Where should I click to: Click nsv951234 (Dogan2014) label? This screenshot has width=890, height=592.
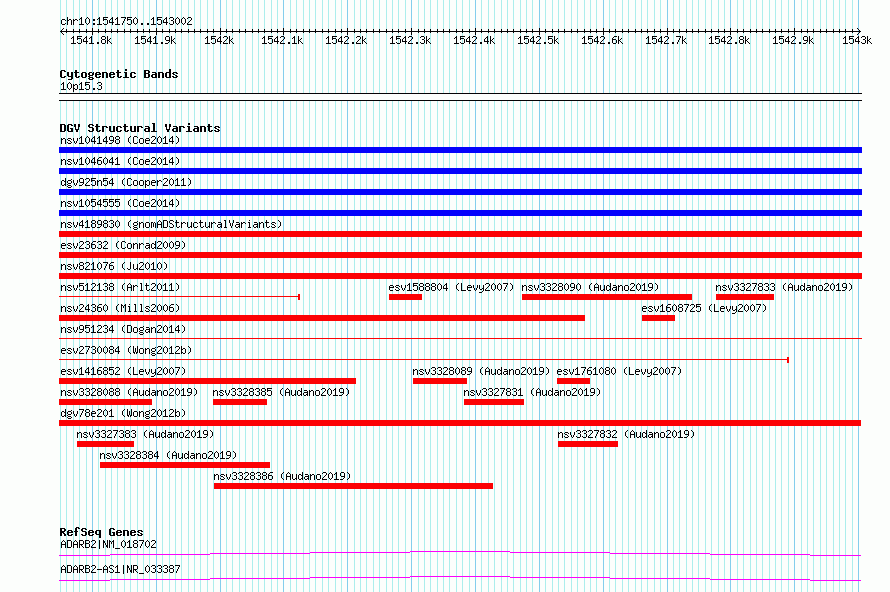tap(123, 329)
